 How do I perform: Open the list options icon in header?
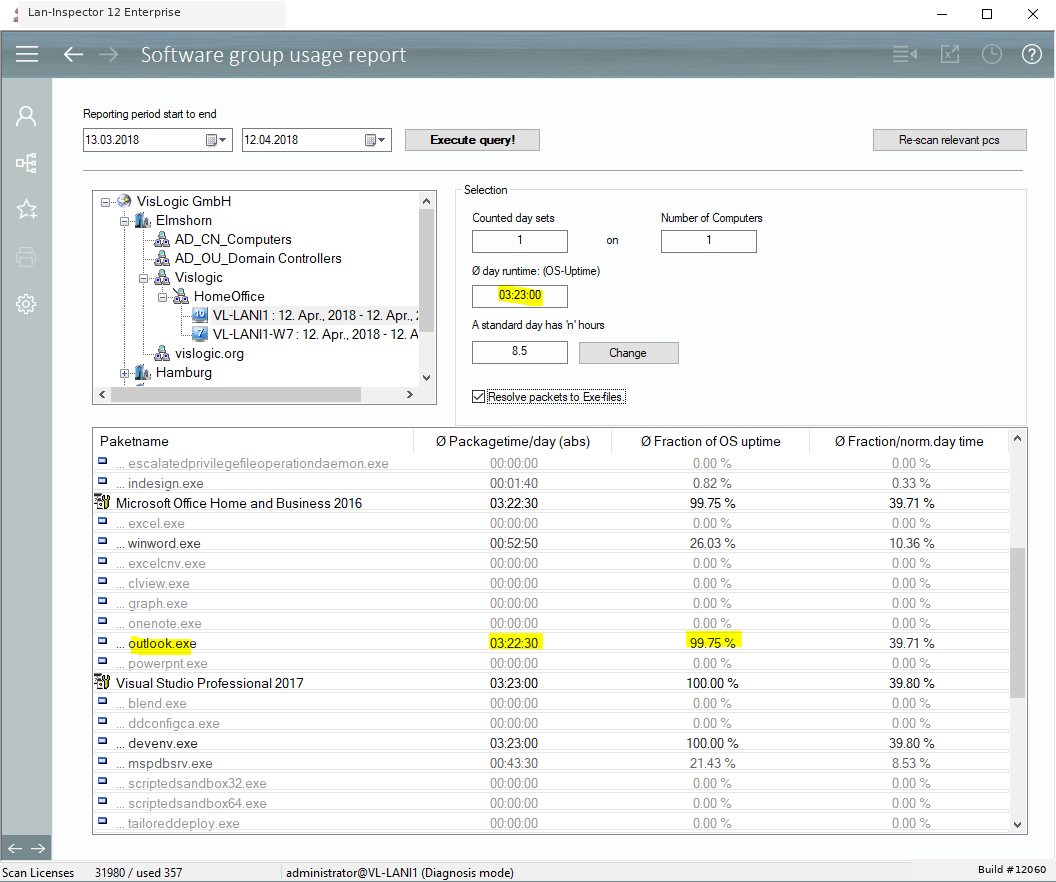(904, 54)
